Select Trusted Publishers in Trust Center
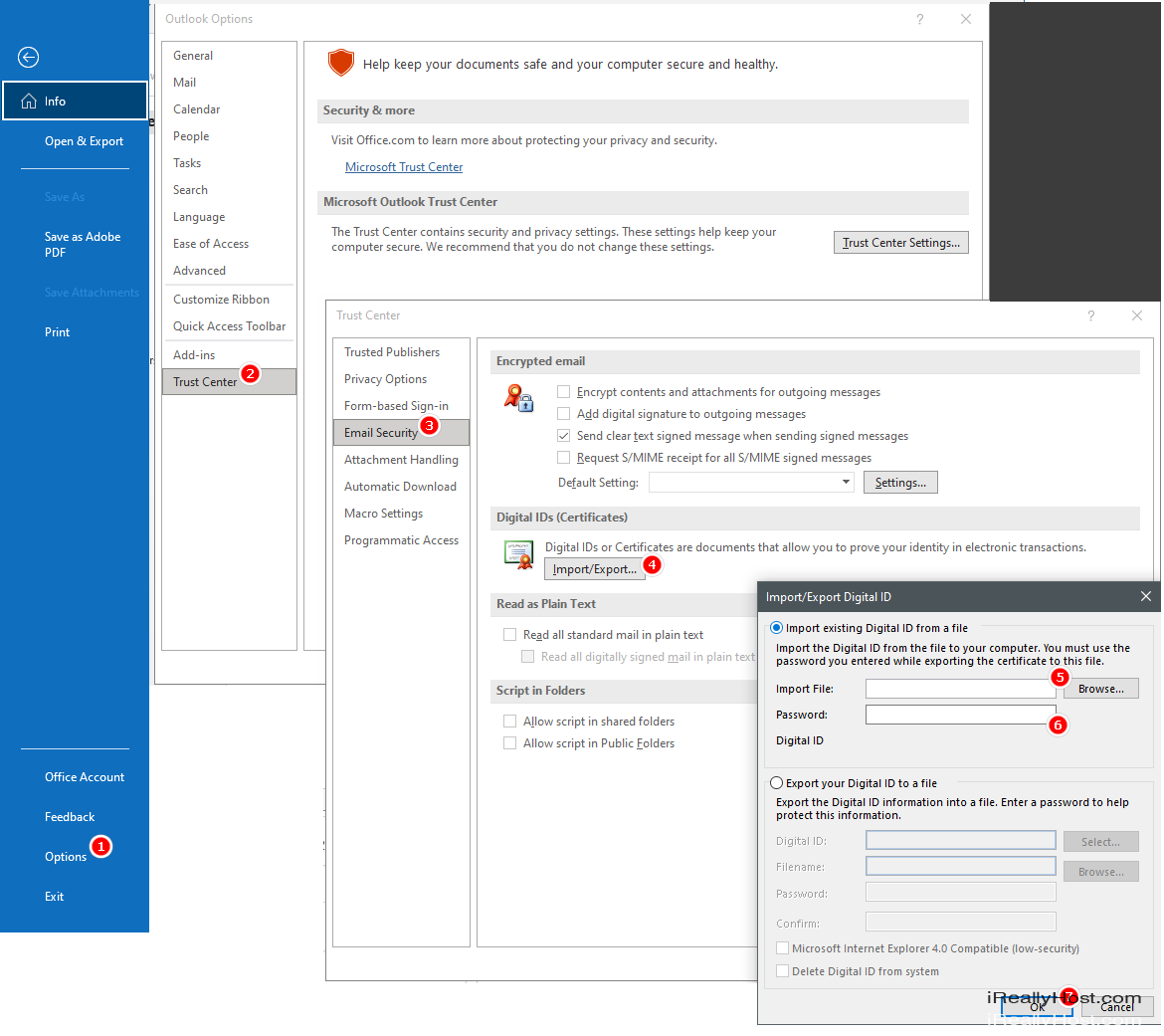The image size is (1164, 1036). click(x=401, y=352)
